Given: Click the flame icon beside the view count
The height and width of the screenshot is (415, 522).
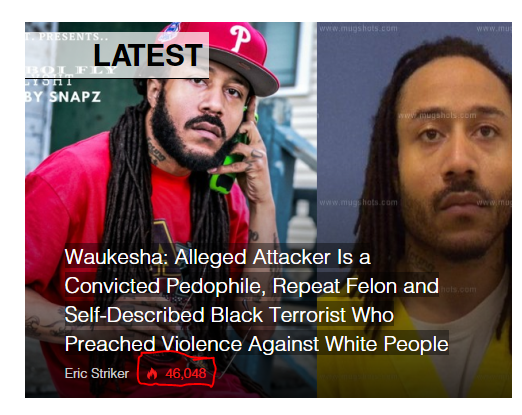Looking at the screenshot, I should (x=152, y=373).
